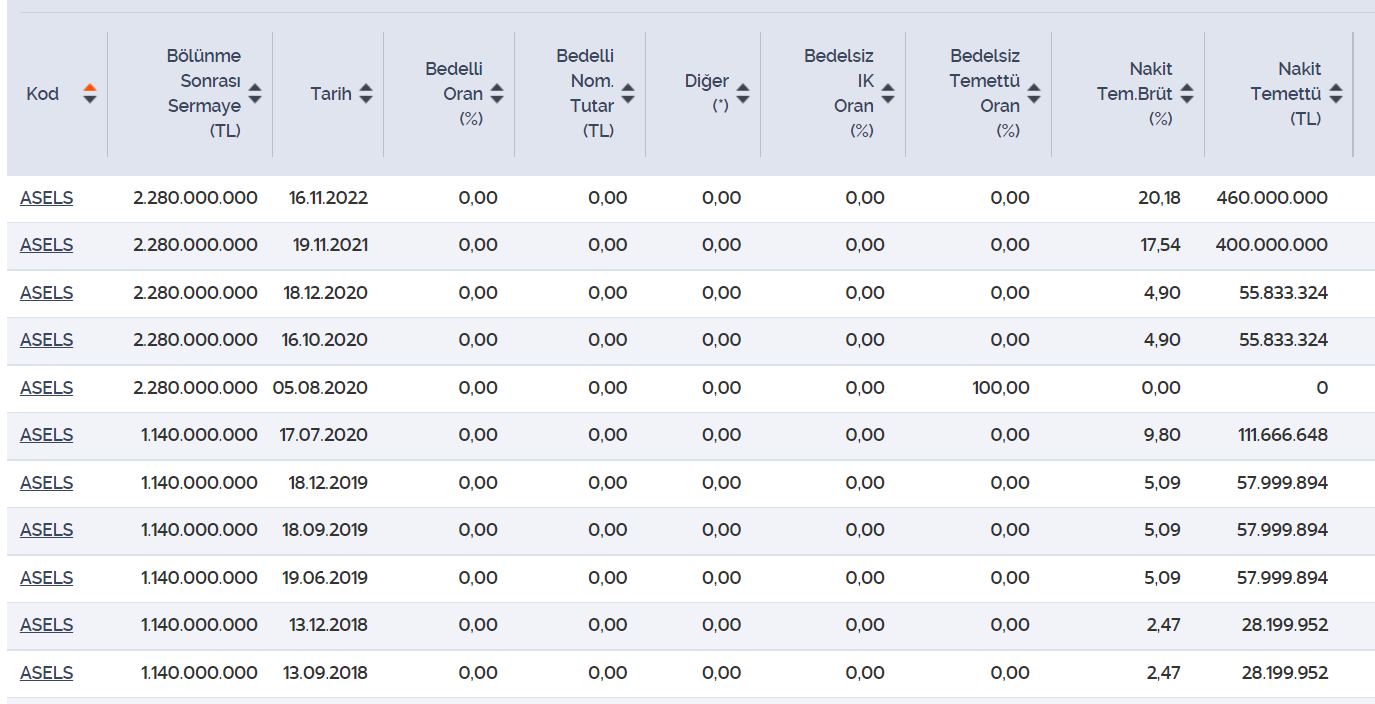
Task: Click the date 16.11.2022
Action: pos(329,198)
